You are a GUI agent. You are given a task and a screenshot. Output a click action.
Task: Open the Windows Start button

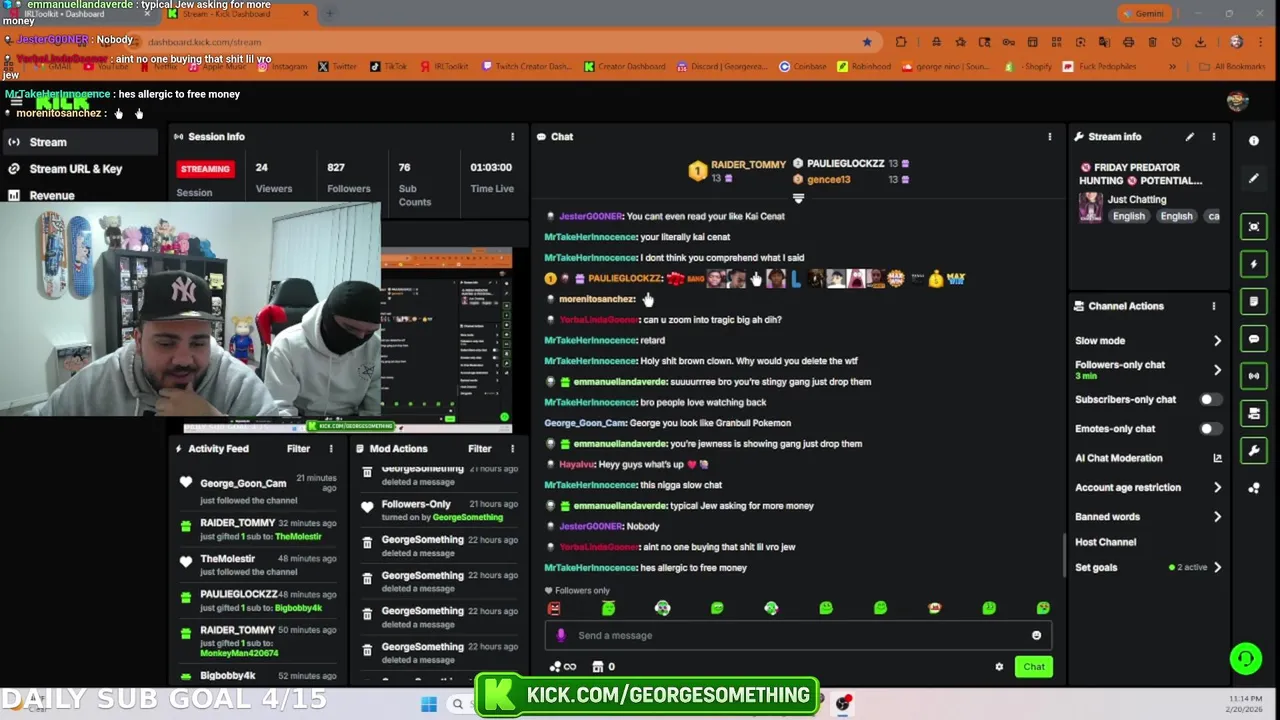coord(429,704)
